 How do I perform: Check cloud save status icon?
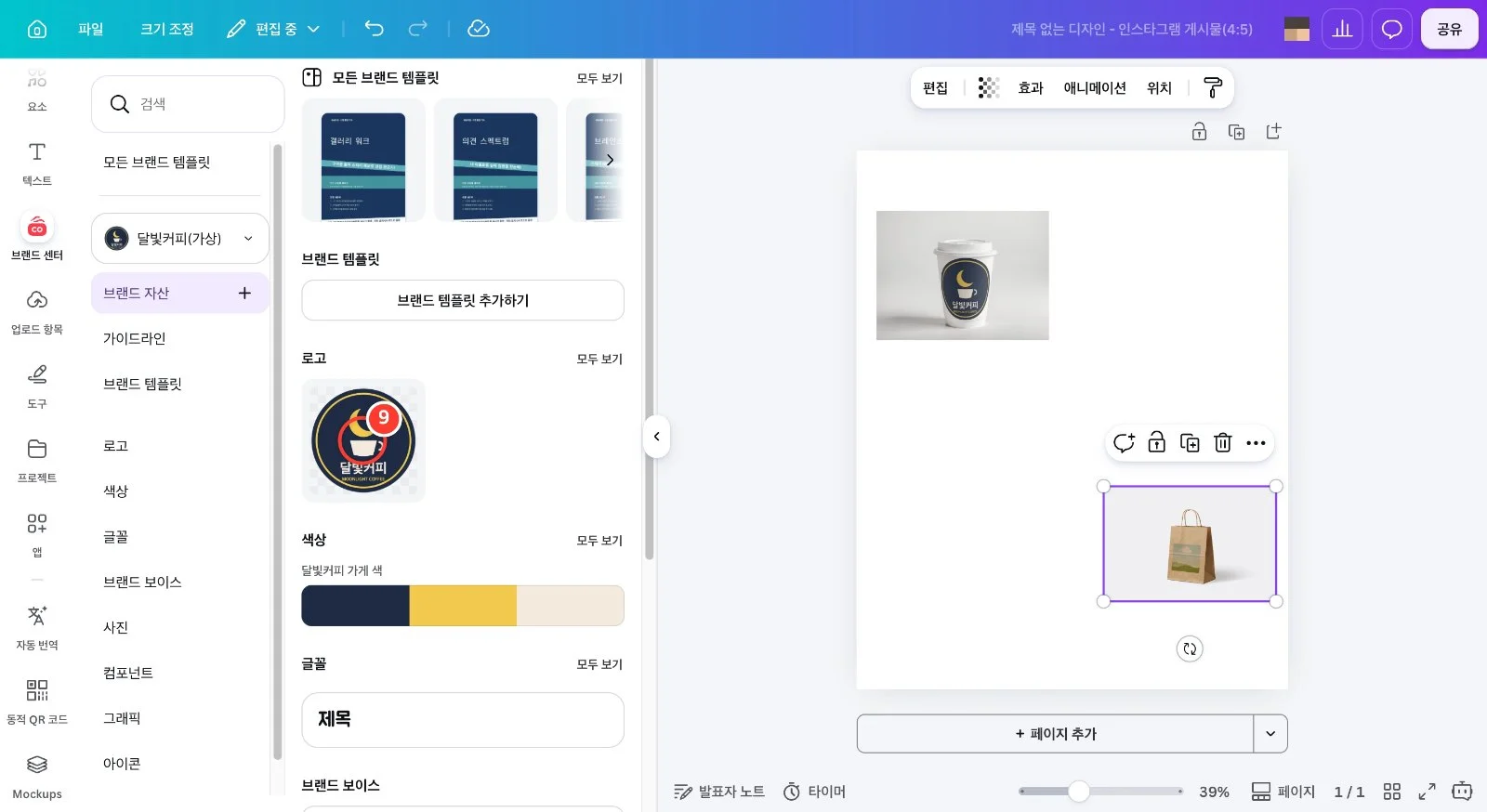[x=479, y=29]
